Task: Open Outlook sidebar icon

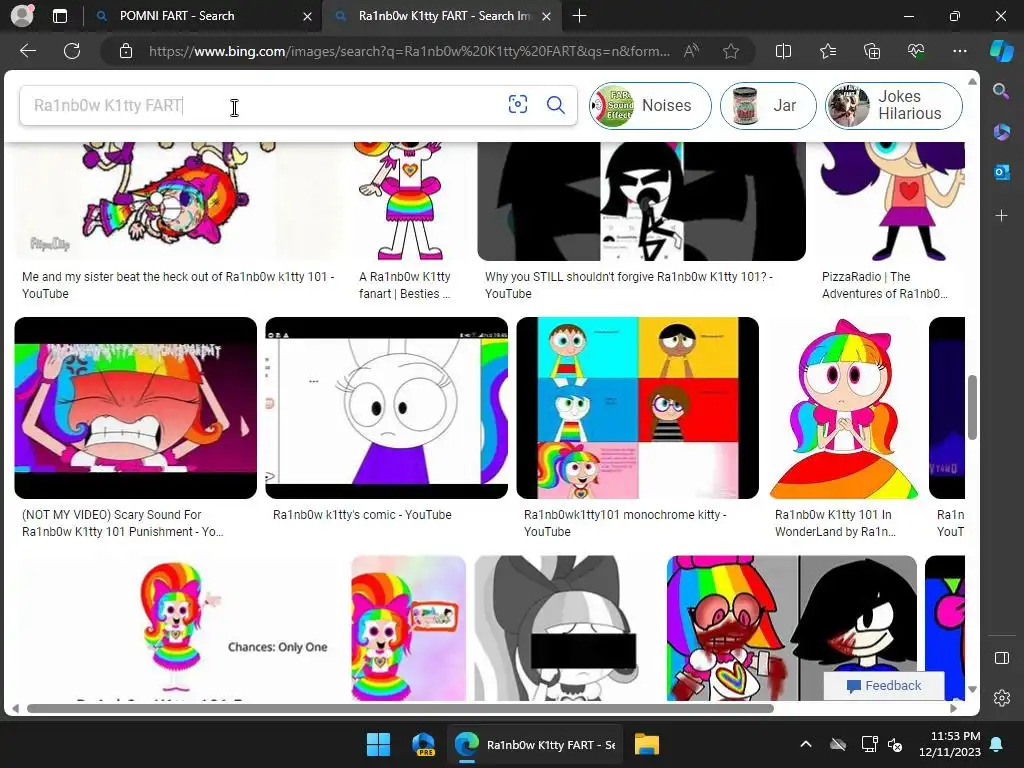Action: [x=1001, y=172]
